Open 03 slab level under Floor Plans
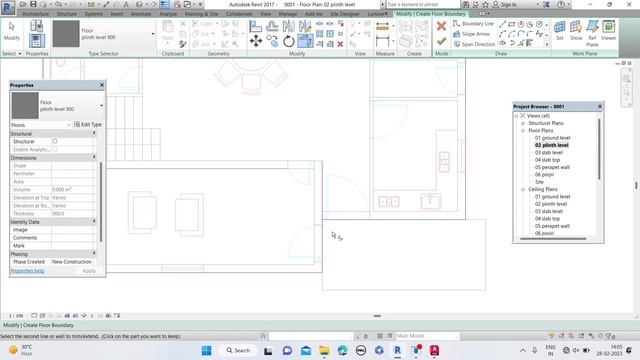 [549, 153]
